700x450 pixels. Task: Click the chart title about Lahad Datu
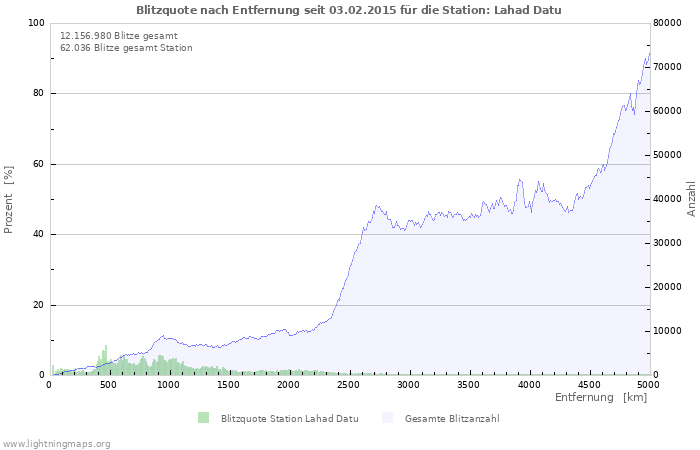[349, 10]
